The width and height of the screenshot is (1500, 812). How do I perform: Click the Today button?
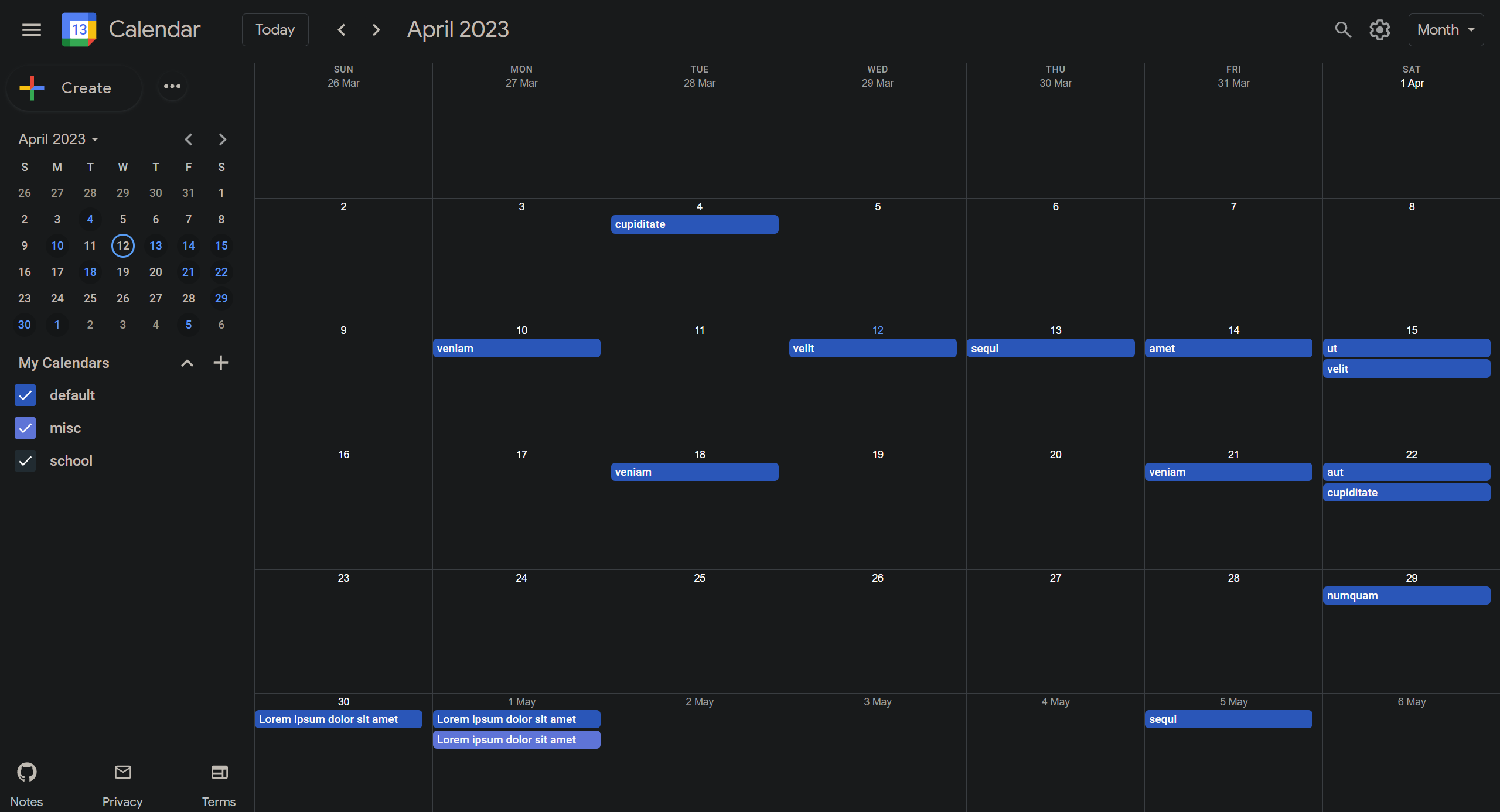pos(275,30)
